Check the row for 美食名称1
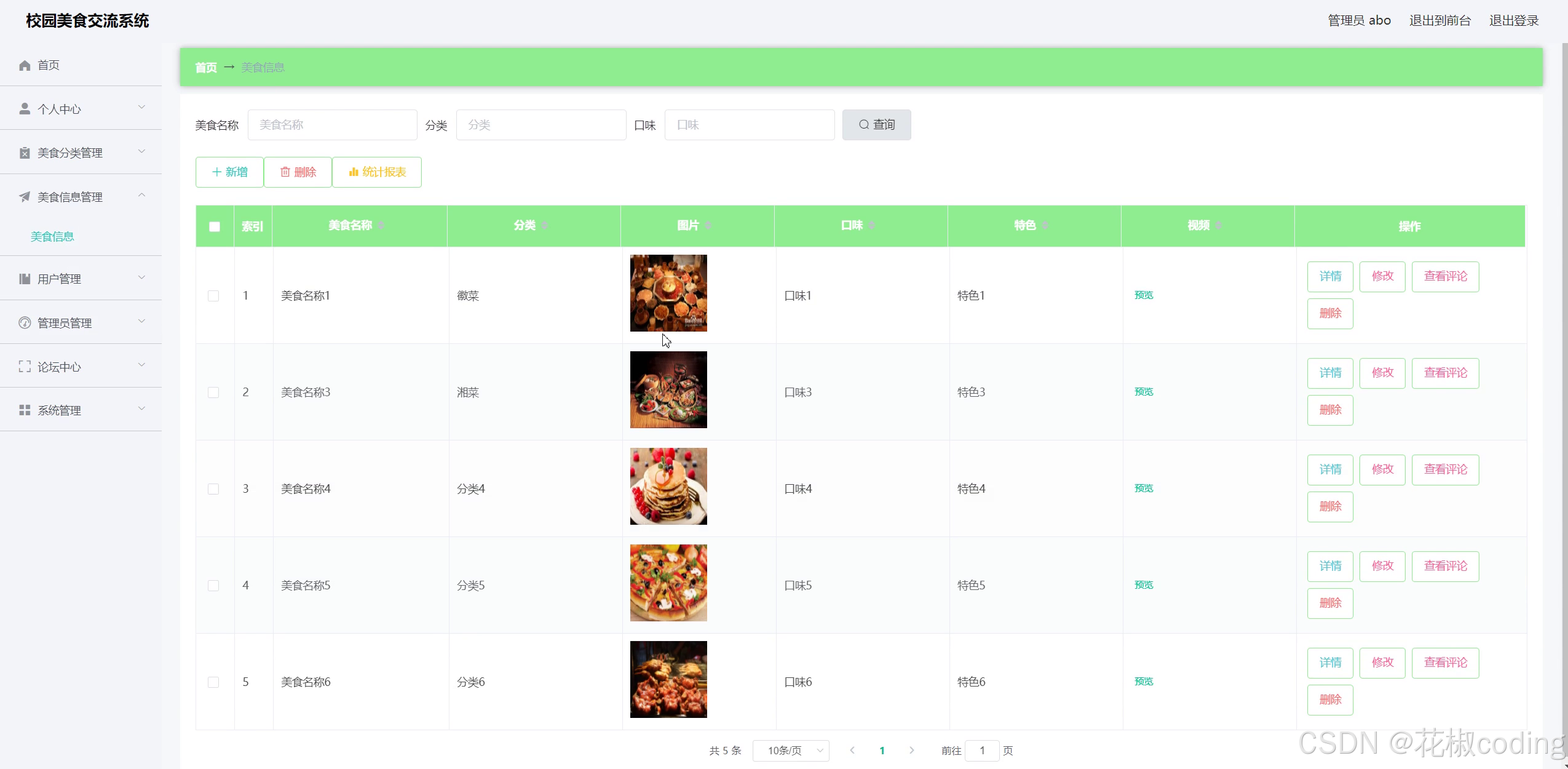This screenshot has height=769, width=1568. click(x=213, y=296)
